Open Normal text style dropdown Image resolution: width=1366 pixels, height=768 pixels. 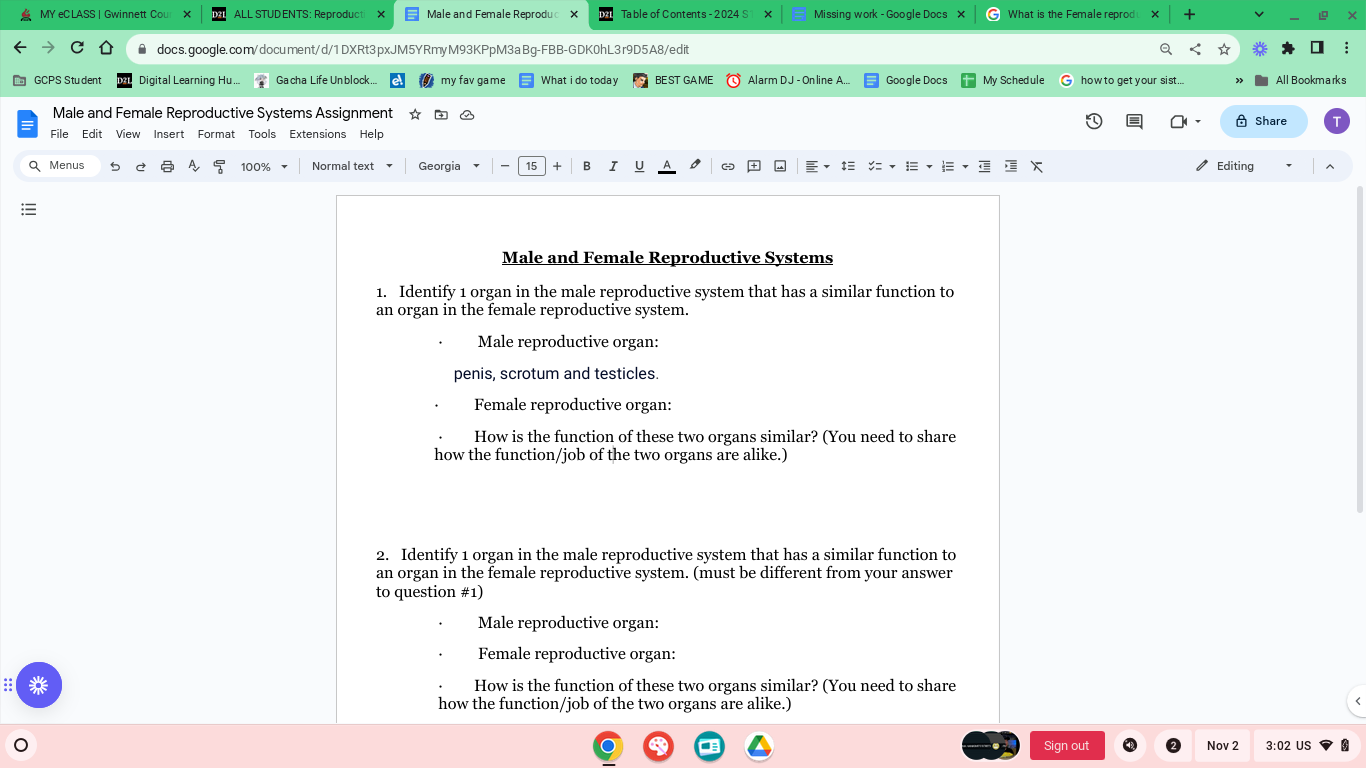[352, 166]
